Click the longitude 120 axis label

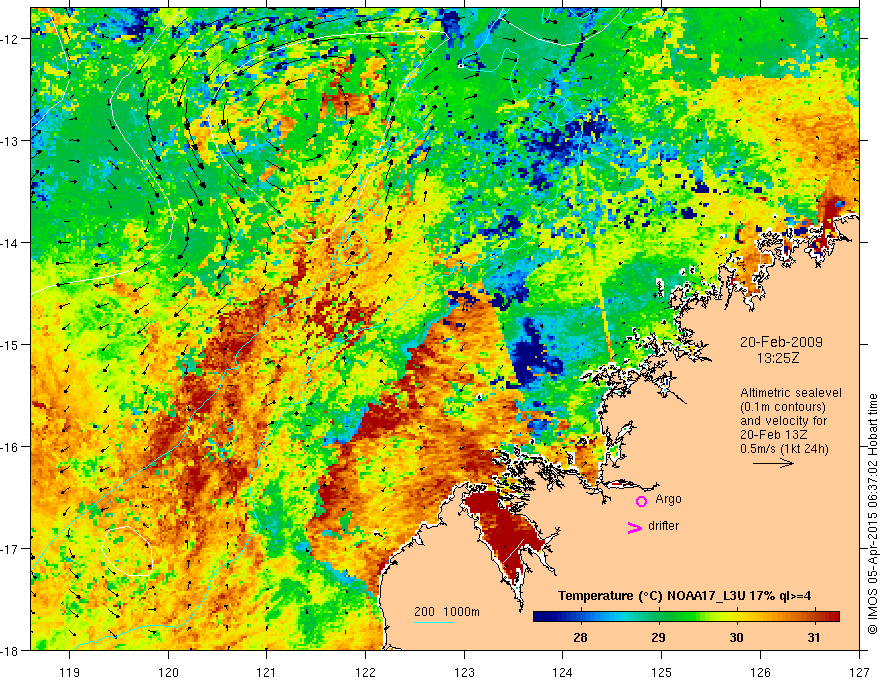coord(168,672)
